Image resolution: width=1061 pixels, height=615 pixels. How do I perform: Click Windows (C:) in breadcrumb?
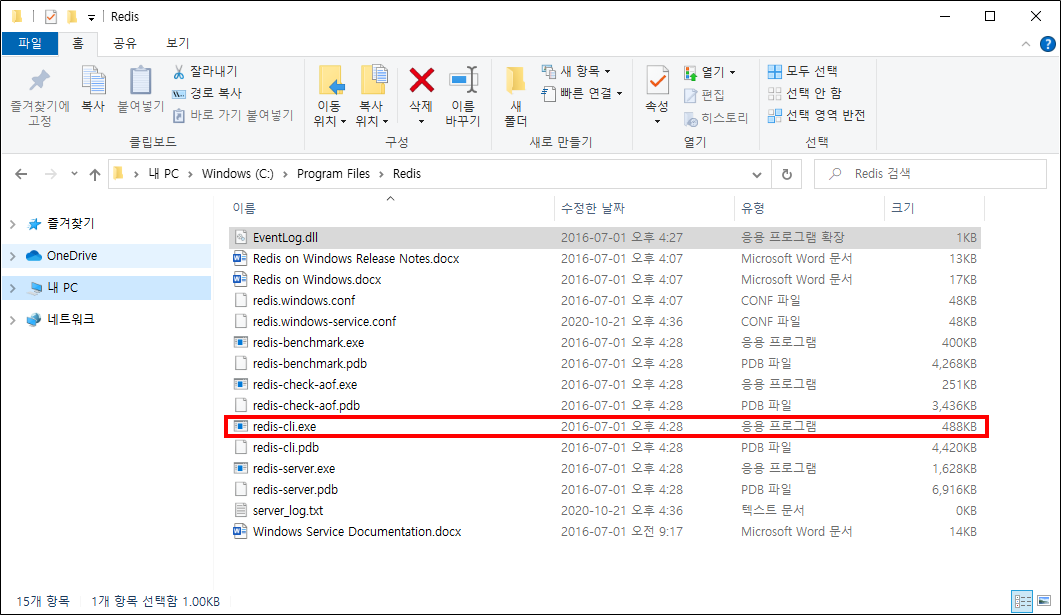pyautogui.click(x=238, y=174)
